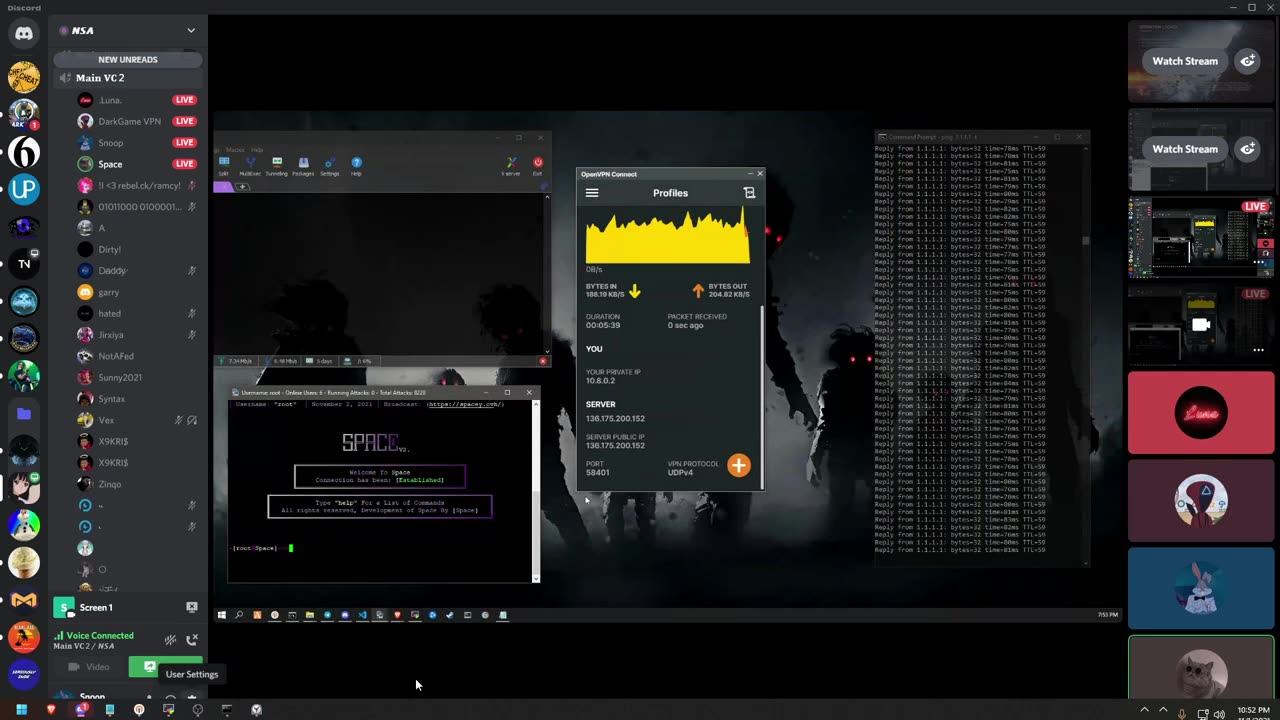Watch the first stream preview
Screen dimensions: 1280x720
click(x=1185, y=61)
